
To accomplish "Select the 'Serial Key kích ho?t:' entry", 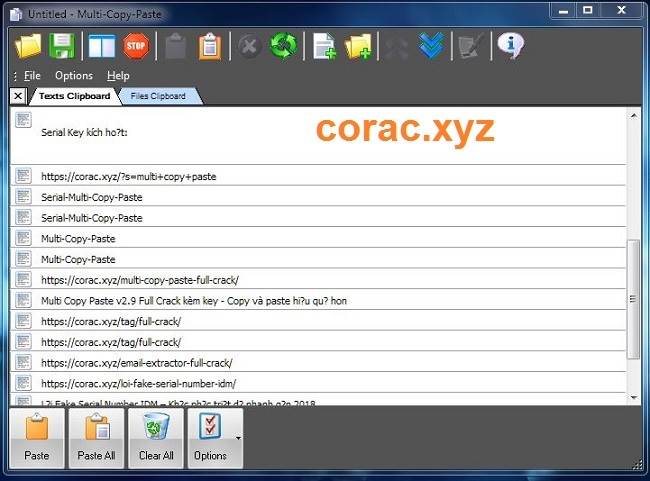I will point(318,136).
